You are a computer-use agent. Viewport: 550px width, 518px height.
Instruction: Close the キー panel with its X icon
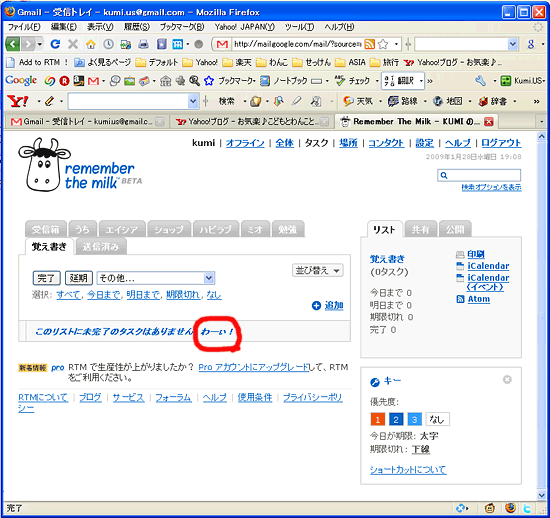507,379
